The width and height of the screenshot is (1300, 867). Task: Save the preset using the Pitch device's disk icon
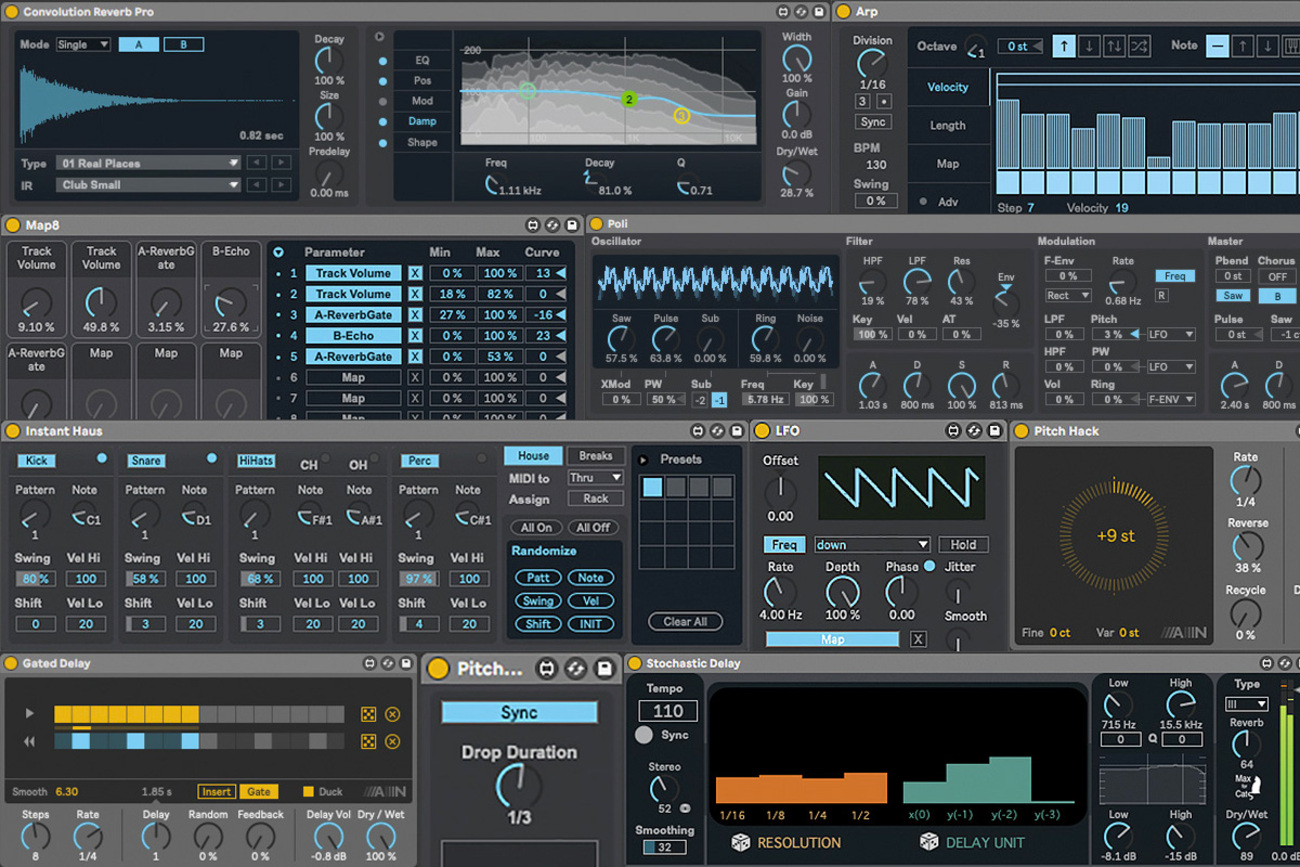click(604, 669)
